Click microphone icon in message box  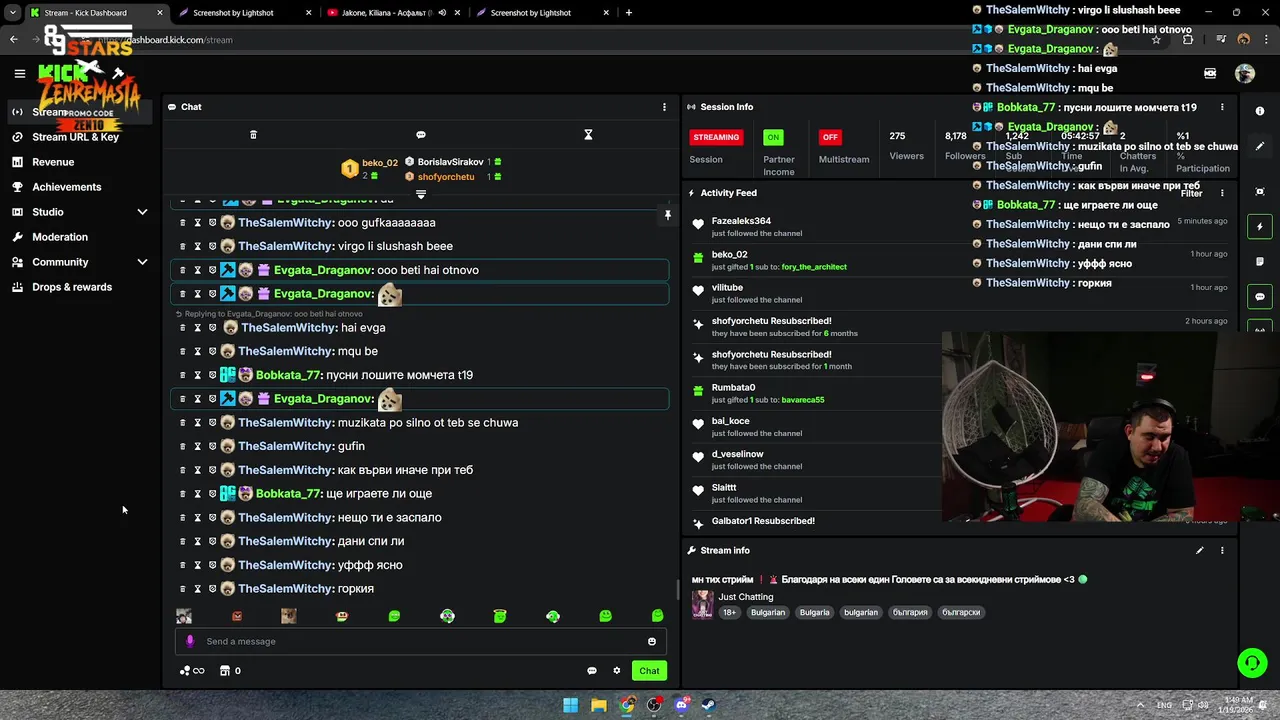coord(190,641)
